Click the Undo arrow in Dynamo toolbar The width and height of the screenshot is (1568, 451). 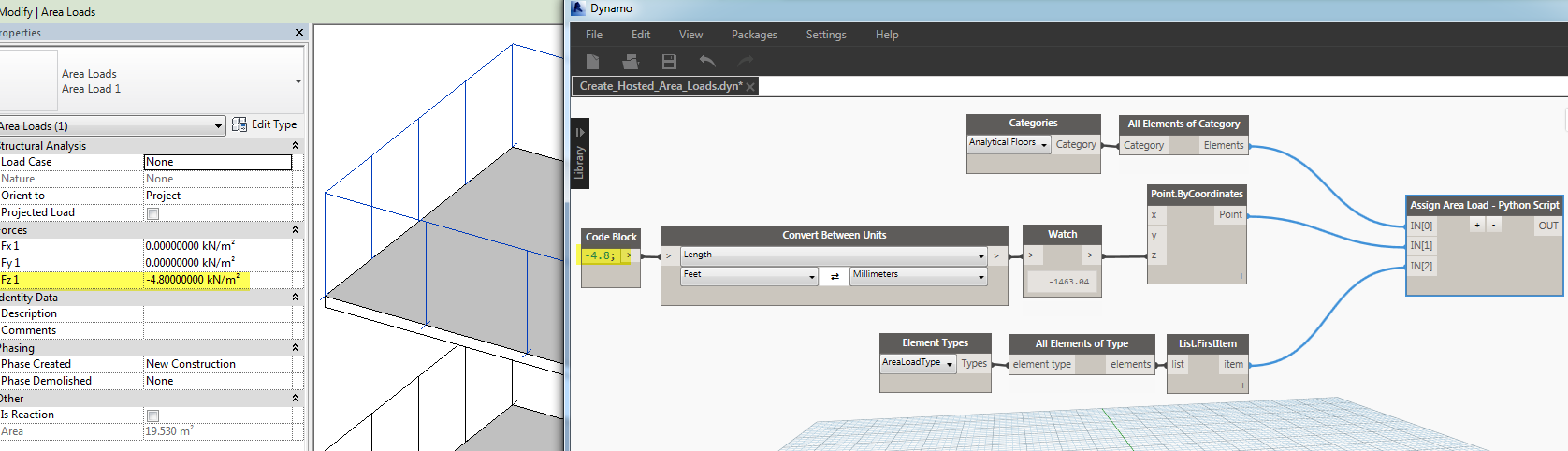coord(707,62)
